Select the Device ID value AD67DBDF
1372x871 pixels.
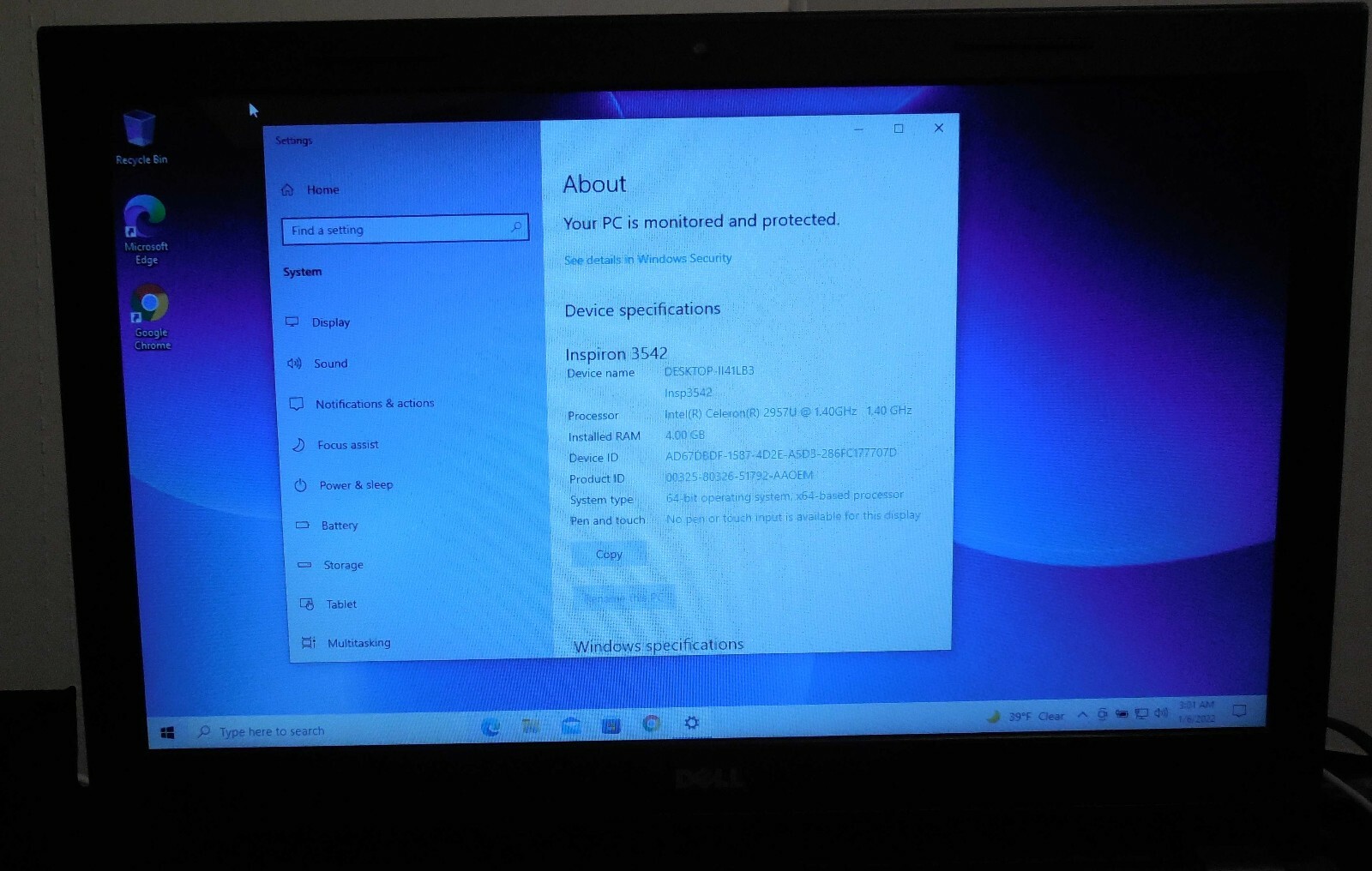point(780,454)
